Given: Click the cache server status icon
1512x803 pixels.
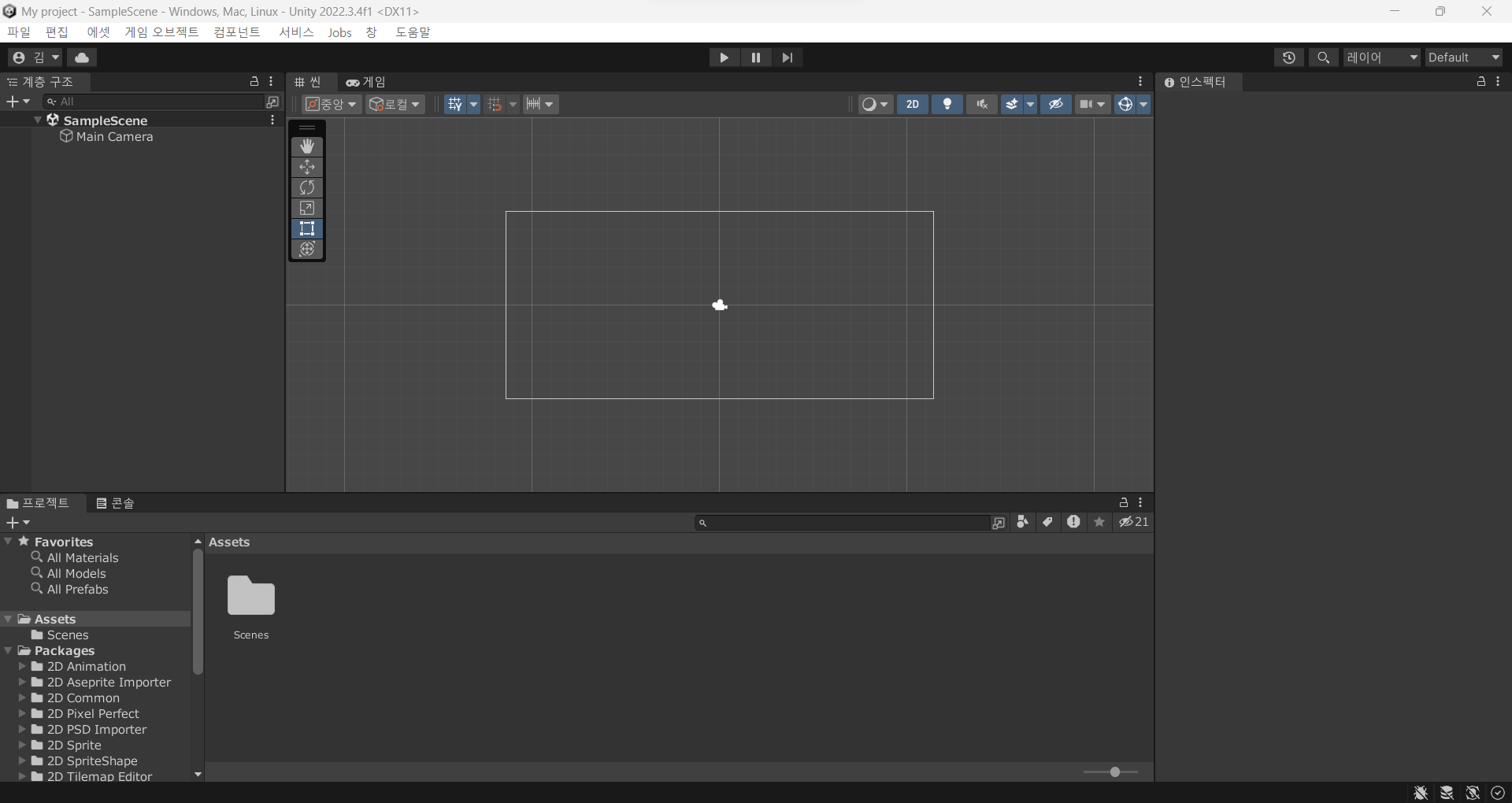Looking at the screenshot, I should [x=1447, y=793].
